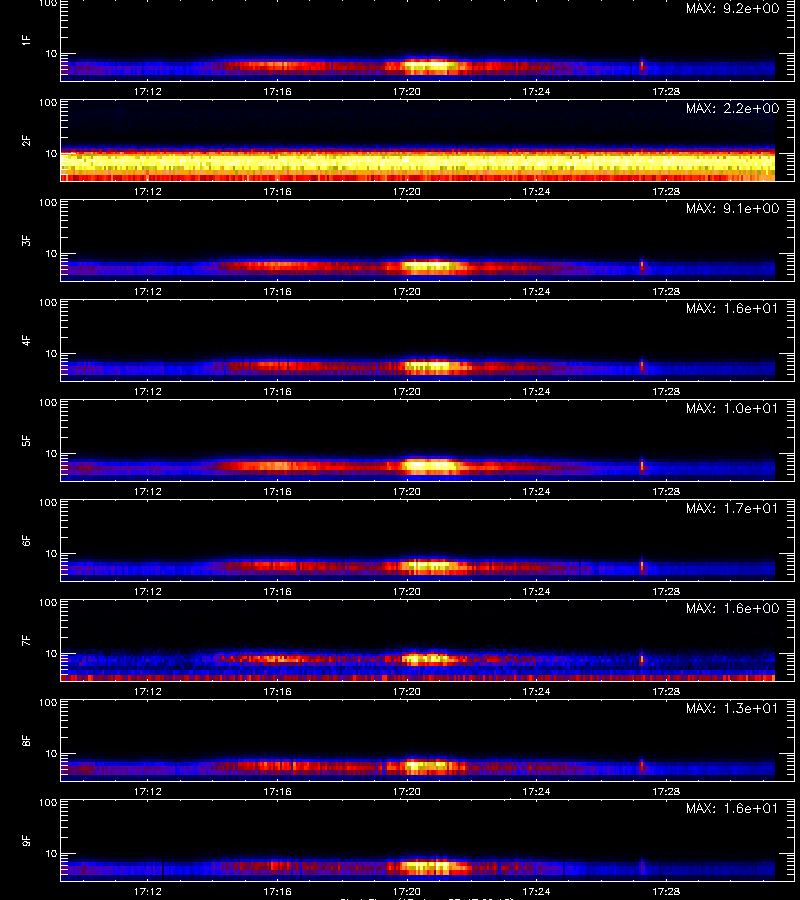Click the bright yellow burst after 17:20 in panel 9F

[430, 866]
